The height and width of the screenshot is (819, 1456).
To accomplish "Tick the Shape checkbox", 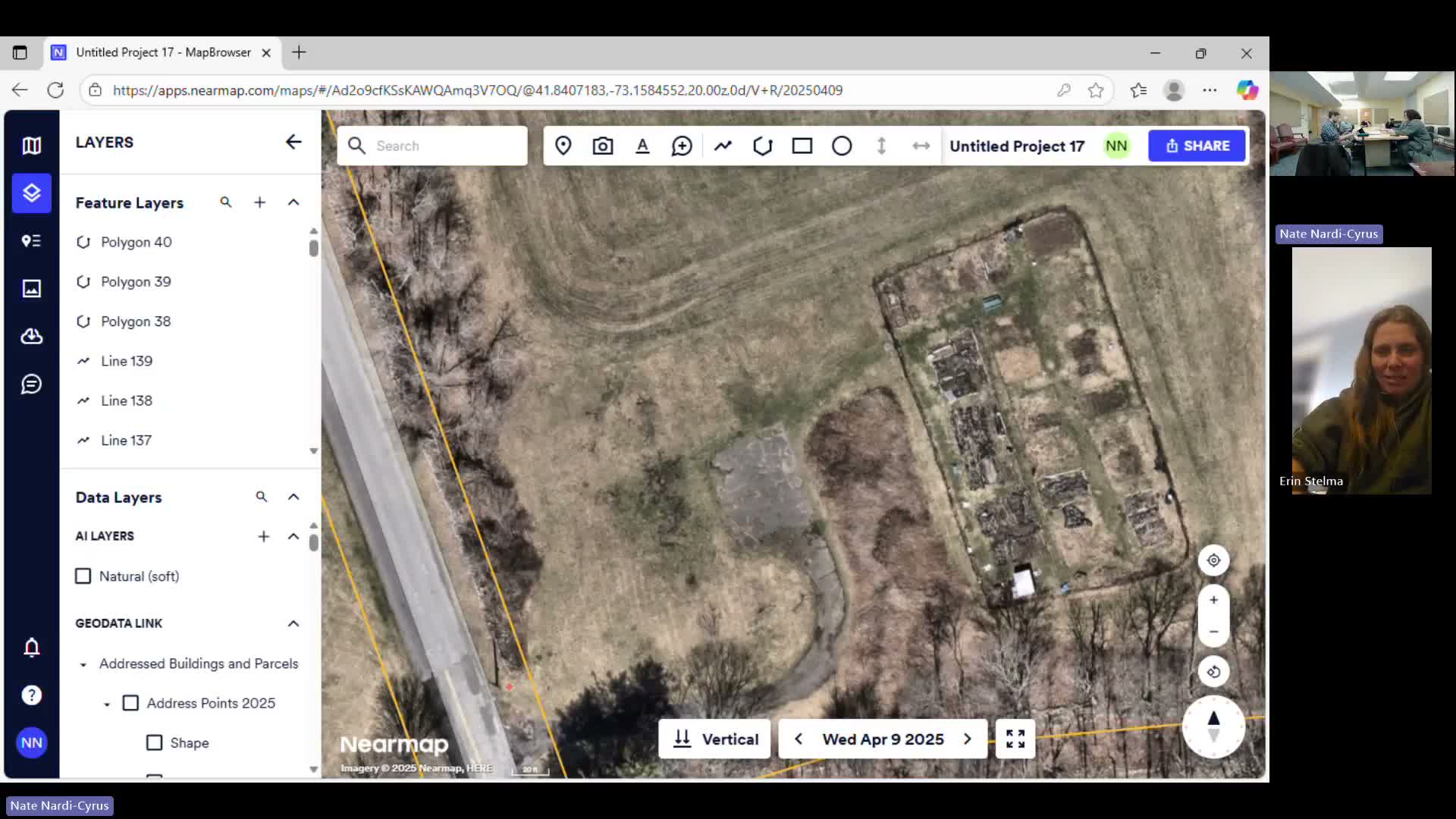I will 154,742.
